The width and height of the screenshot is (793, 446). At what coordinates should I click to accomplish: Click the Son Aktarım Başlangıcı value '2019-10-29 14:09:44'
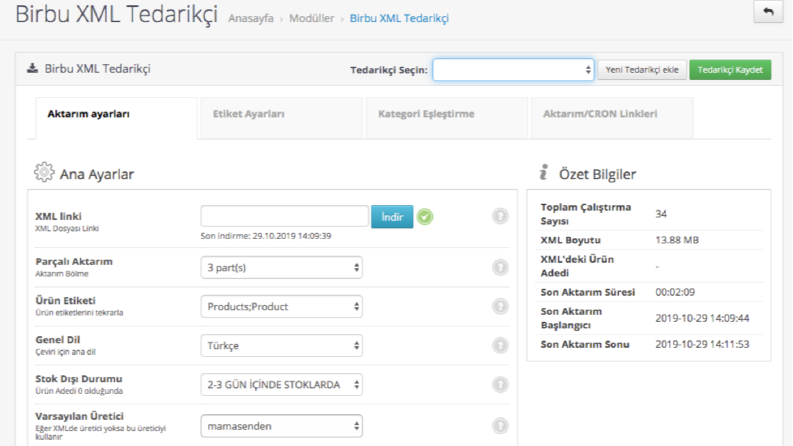pos(702,318)
